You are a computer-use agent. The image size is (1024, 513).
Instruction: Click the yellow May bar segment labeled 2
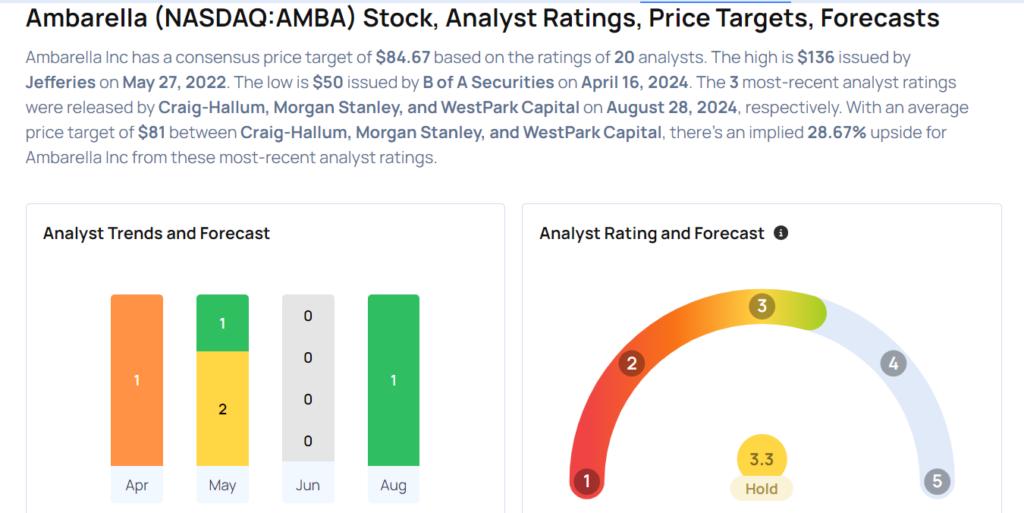coord(223,409)
